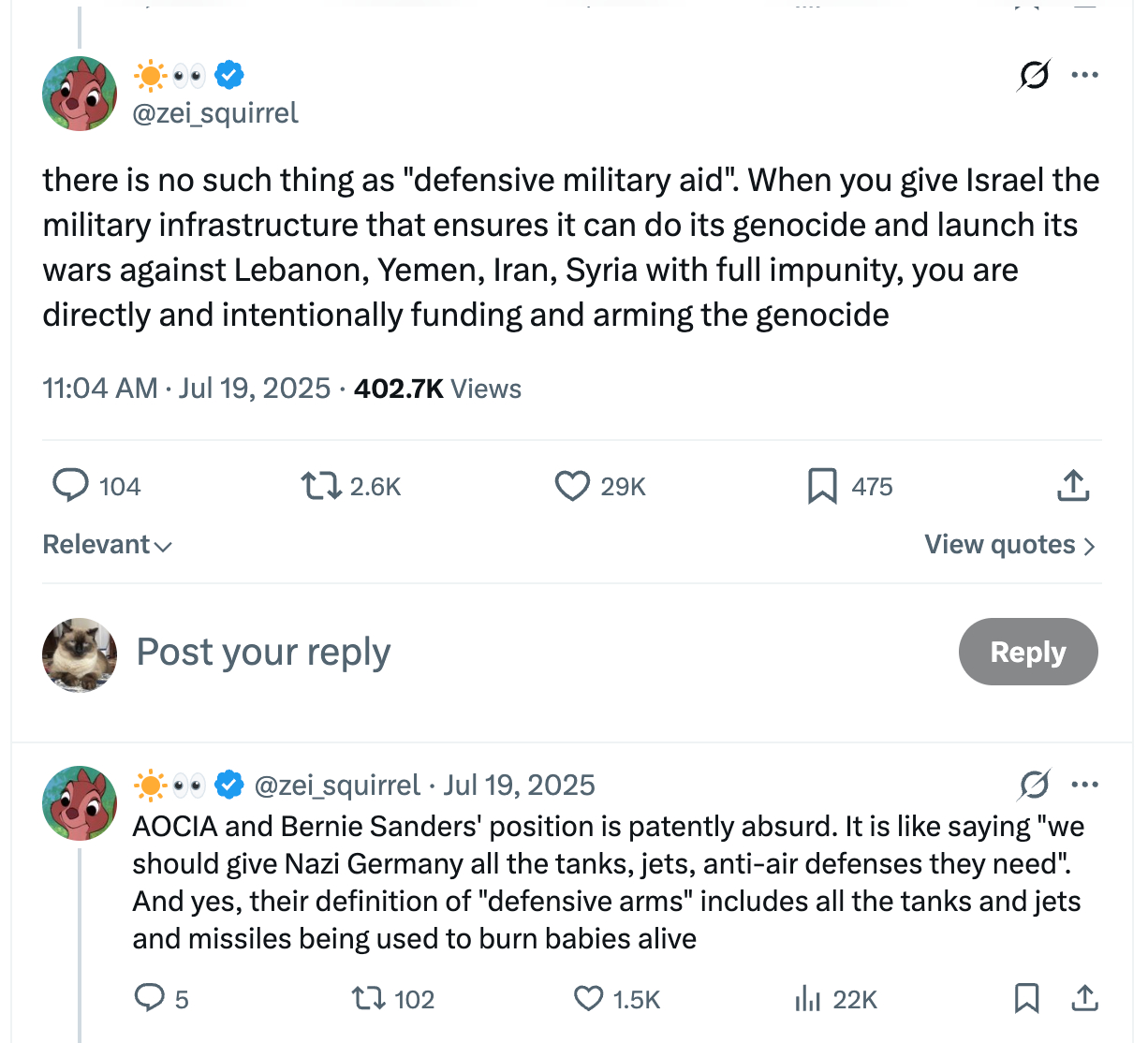Screen dimensions: 1148x1043
Task: Open View quotes link
Action: coord(1008,545)
